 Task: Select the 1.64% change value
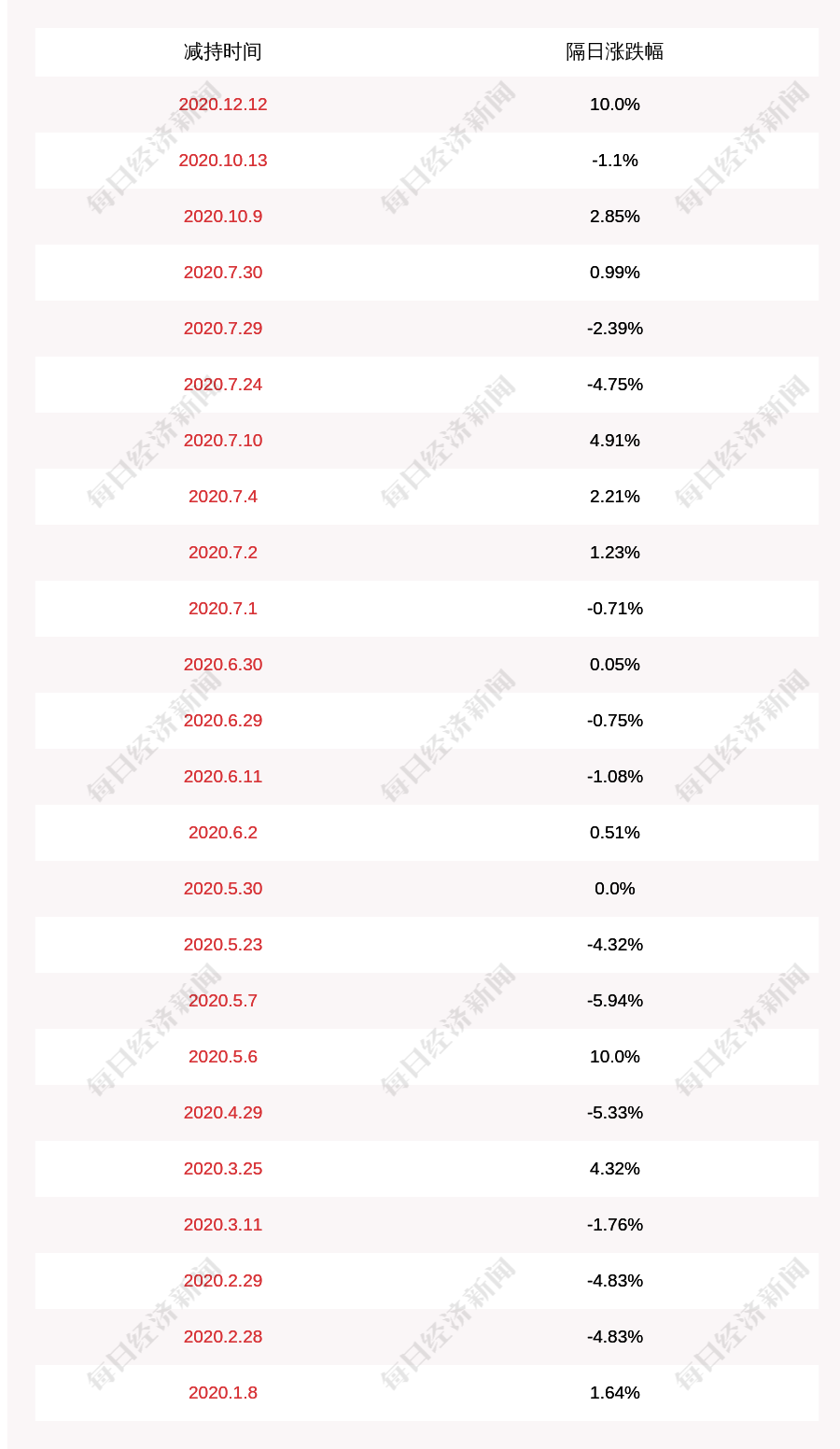coord(614,1392)
